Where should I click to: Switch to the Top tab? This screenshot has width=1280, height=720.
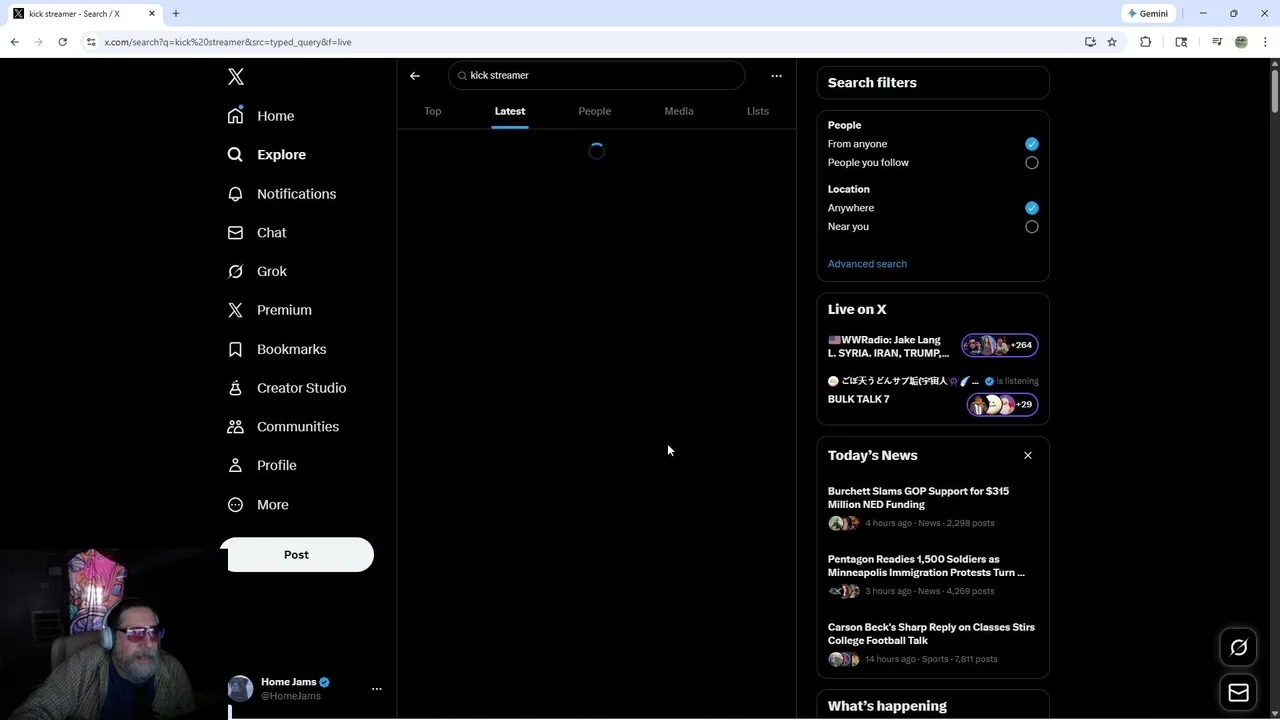[433, 111]
